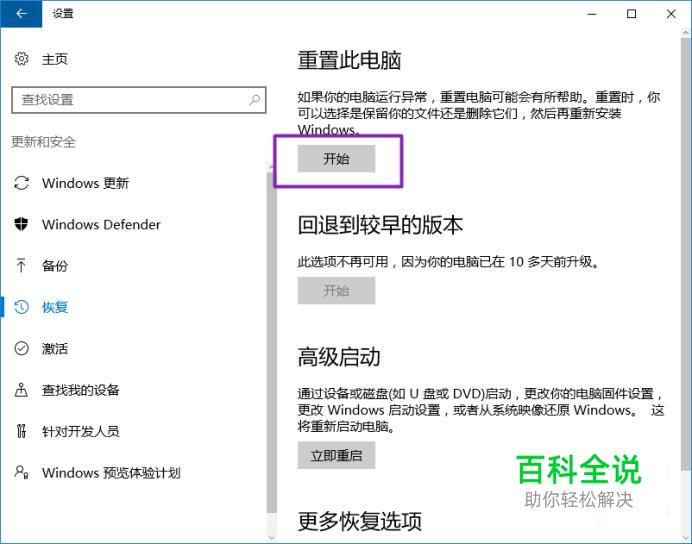Click the Windows Defender shield icon

click(21, 224)
